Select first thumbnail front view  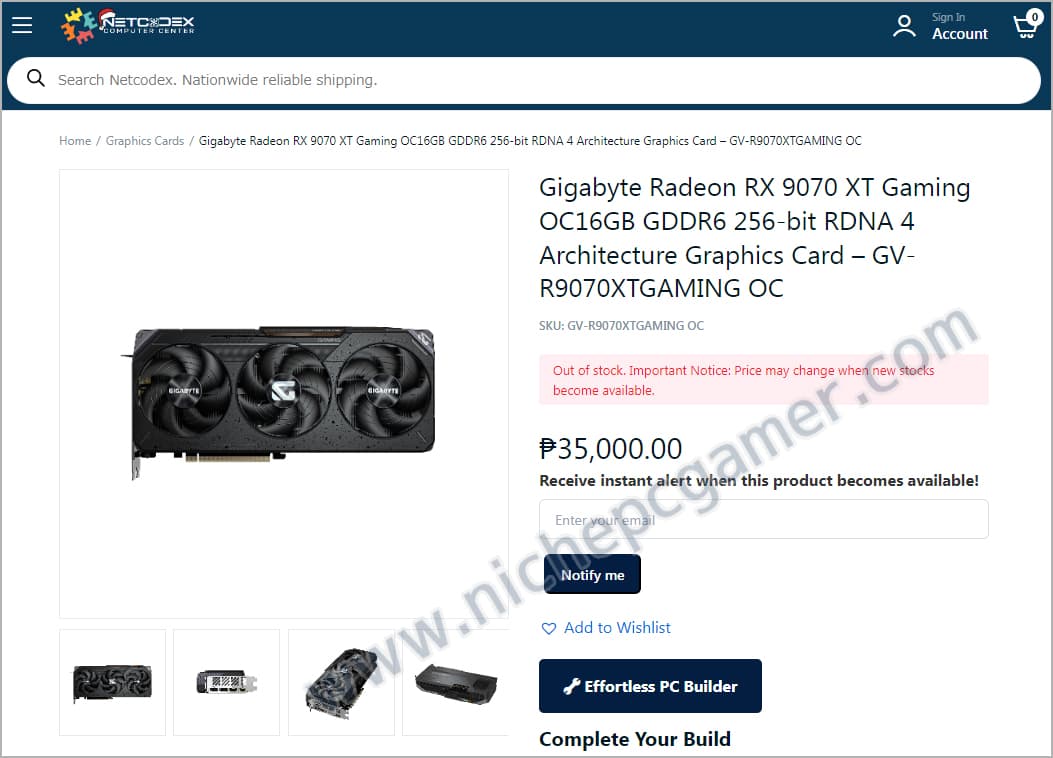112,682
